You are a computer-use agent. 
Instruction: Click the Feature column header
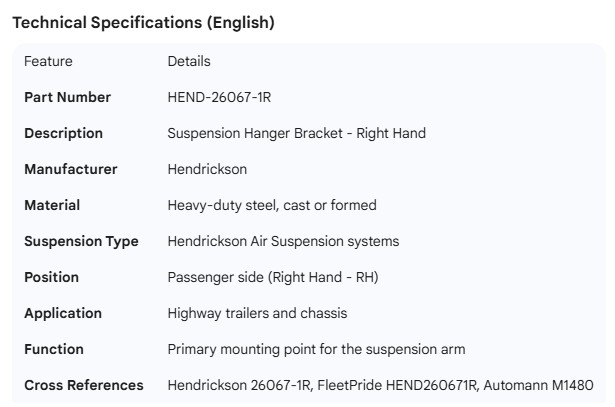(48, 62)
